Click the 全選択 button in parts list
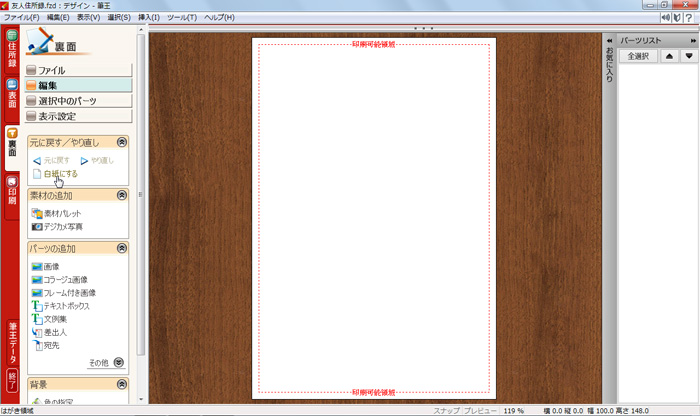700x416 pixels. 636,56
